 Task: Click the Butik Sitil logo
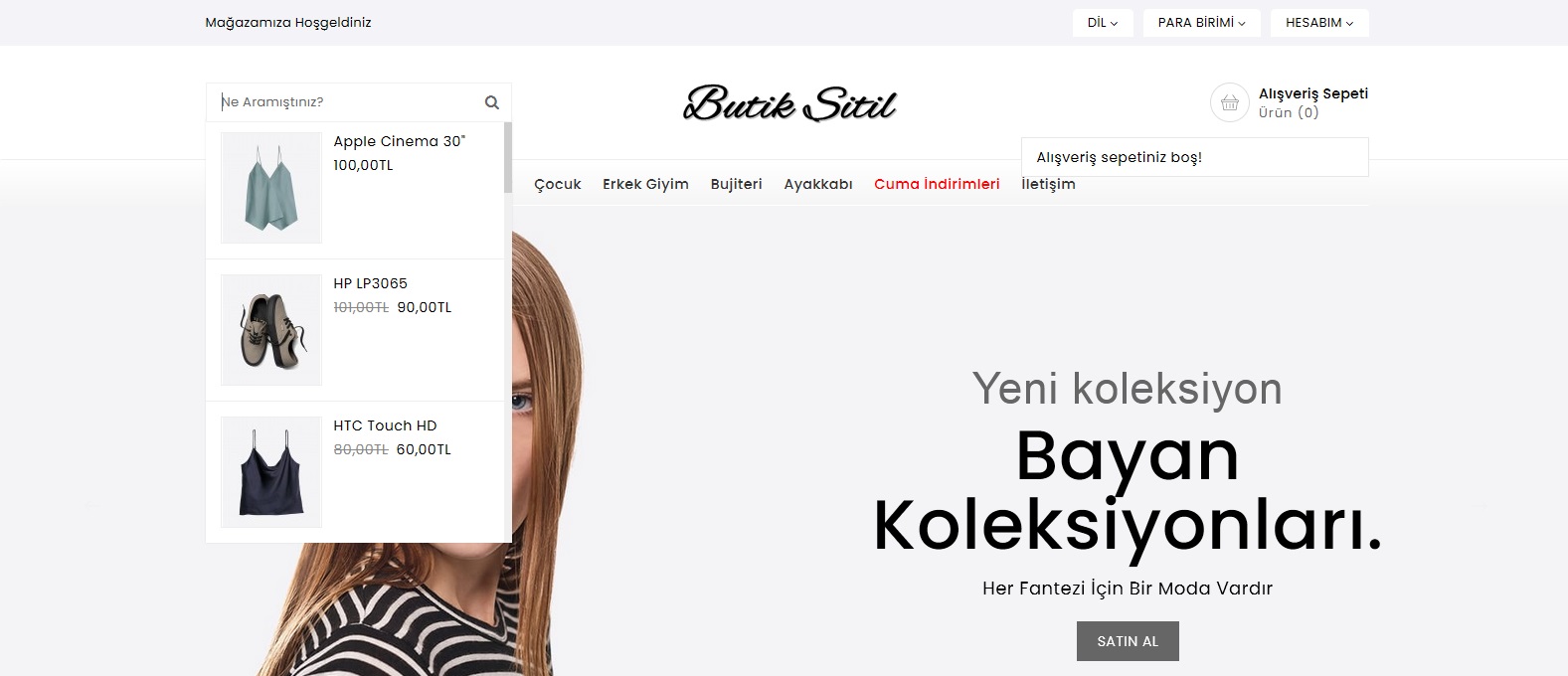790,103
